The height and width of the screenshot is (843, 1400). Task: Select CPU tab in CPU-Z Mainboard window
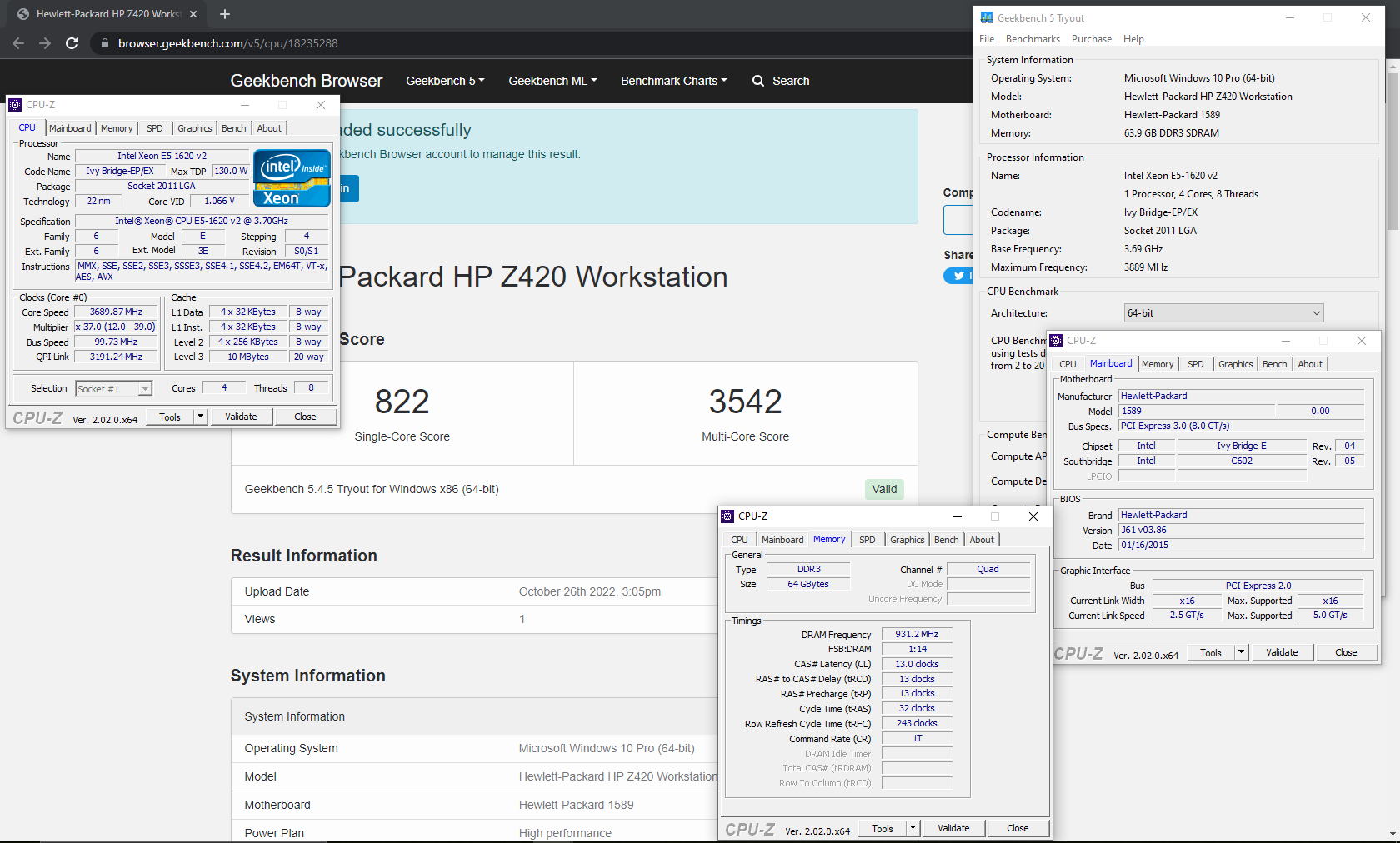1067,364
